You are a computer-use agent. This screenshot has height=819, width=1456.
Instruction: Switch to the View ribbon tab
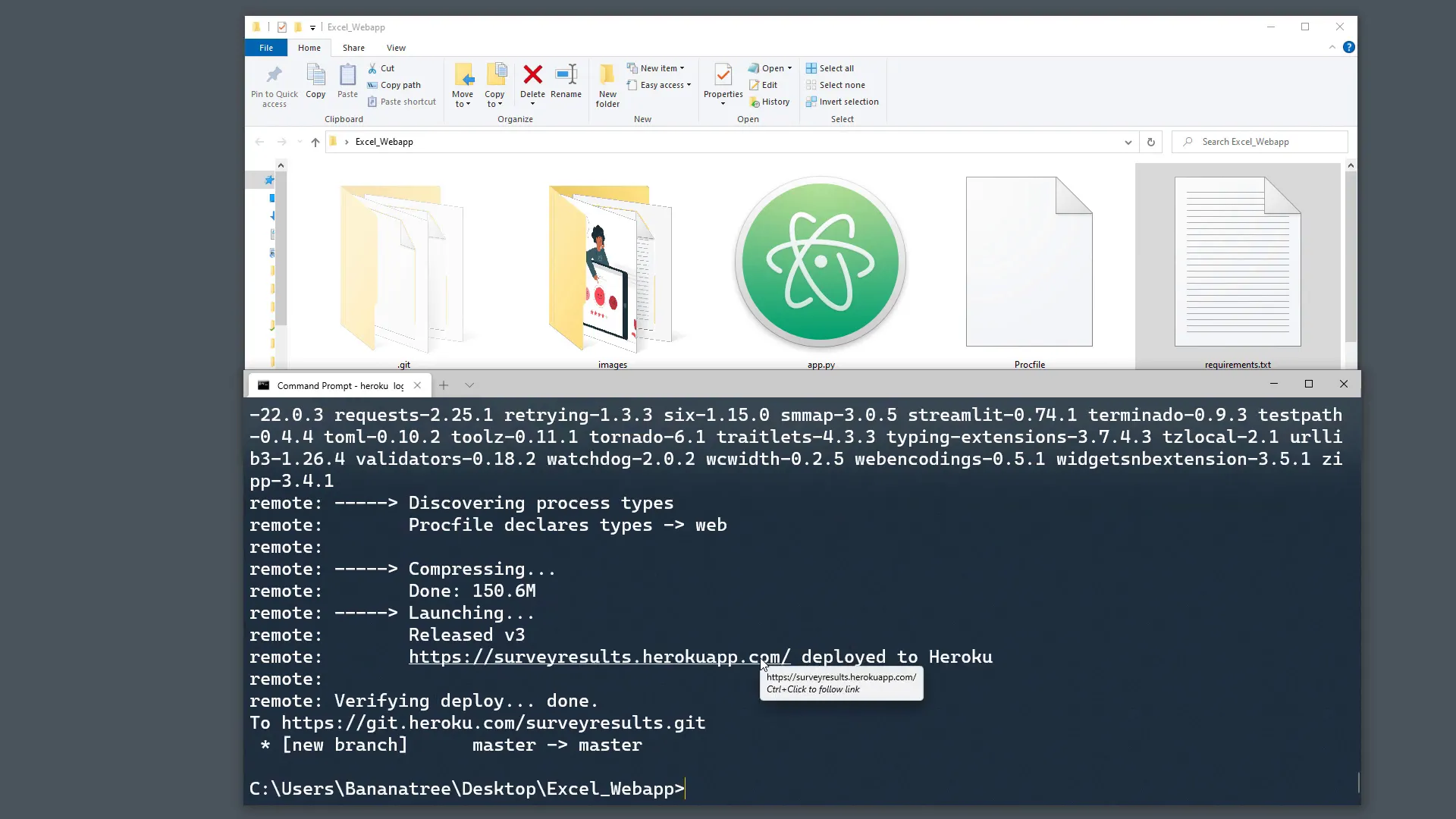pyautogui.click(x=396, y=48)
